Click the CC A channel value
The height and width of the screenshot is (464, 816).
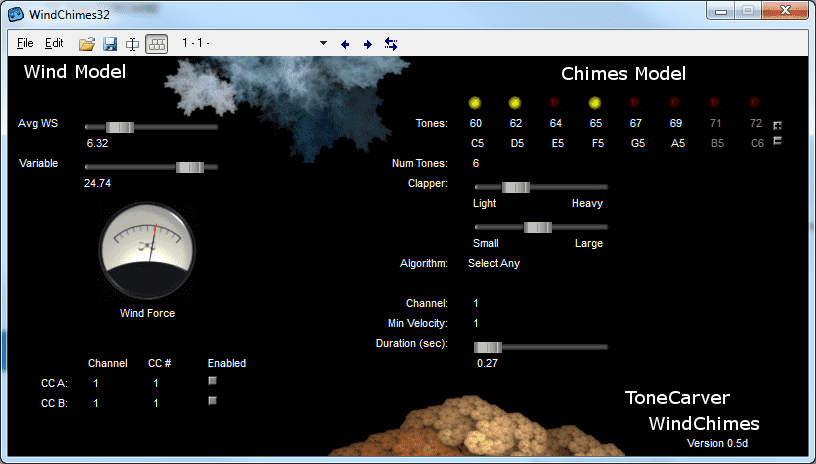pyautogui.click(x=96, y=383)
